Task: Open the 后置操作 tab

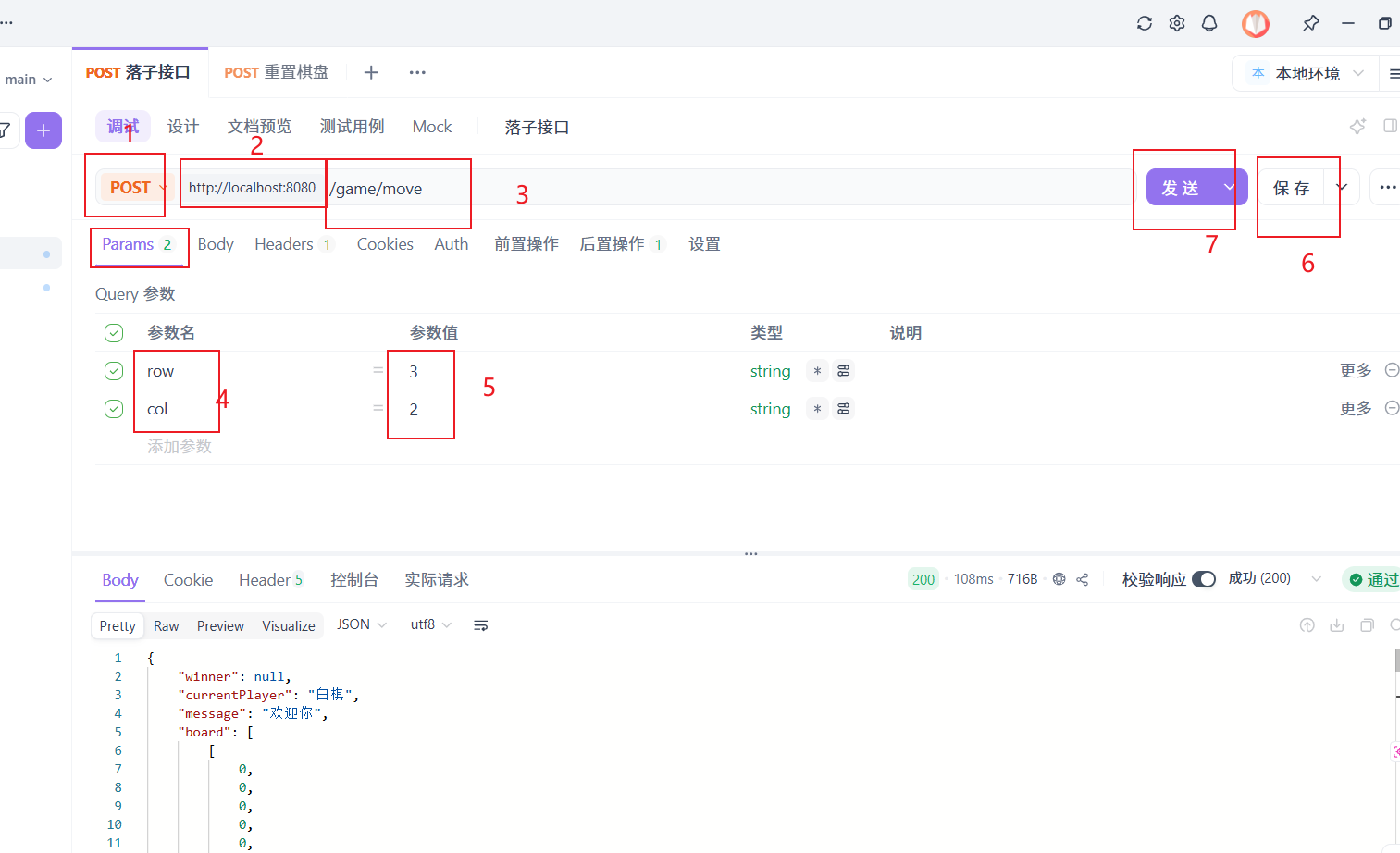Action: click(x=622, y=244)
